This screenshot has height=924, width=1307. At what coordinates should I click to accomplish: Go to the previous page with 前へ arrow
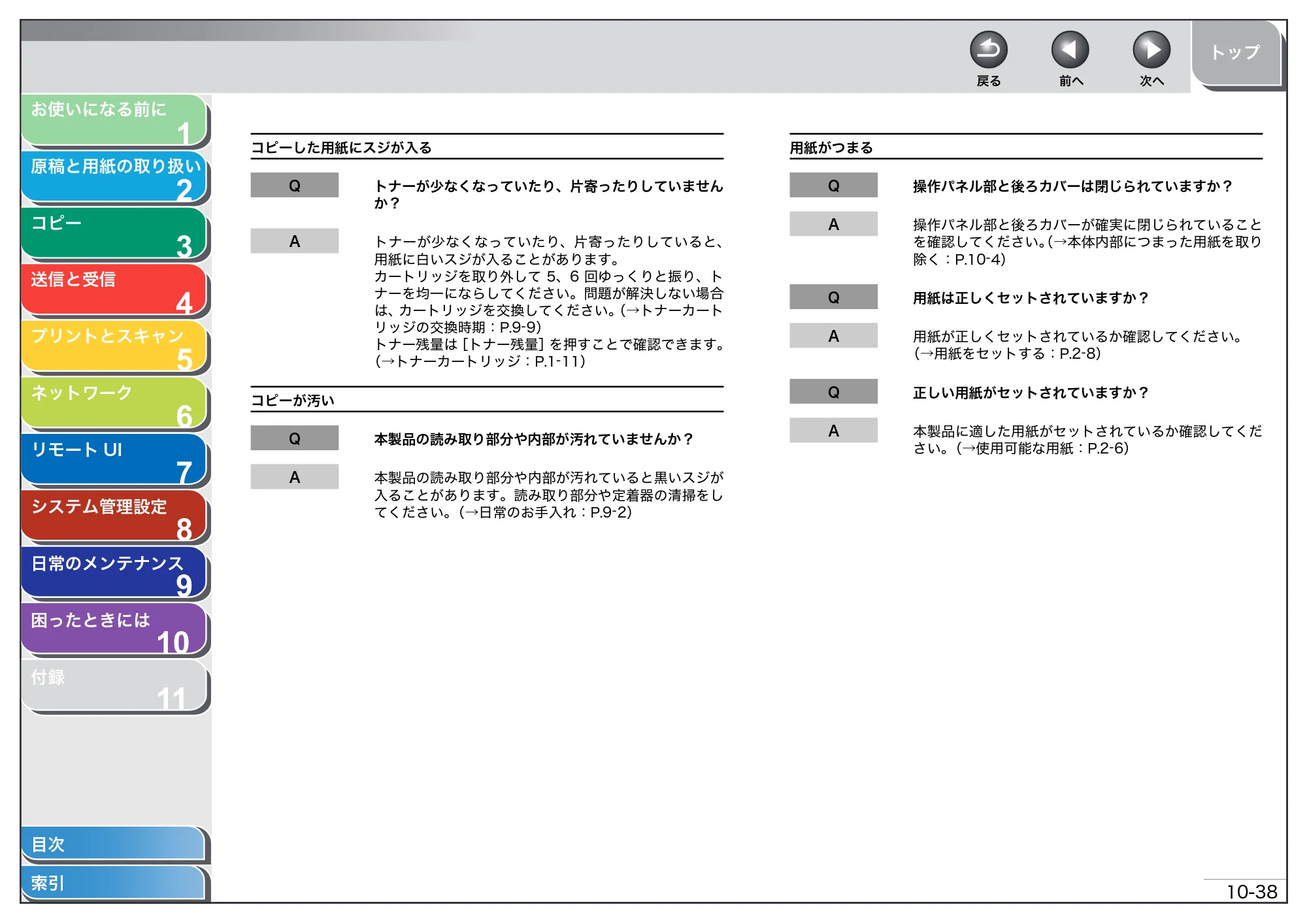(x=1070, y=50)
